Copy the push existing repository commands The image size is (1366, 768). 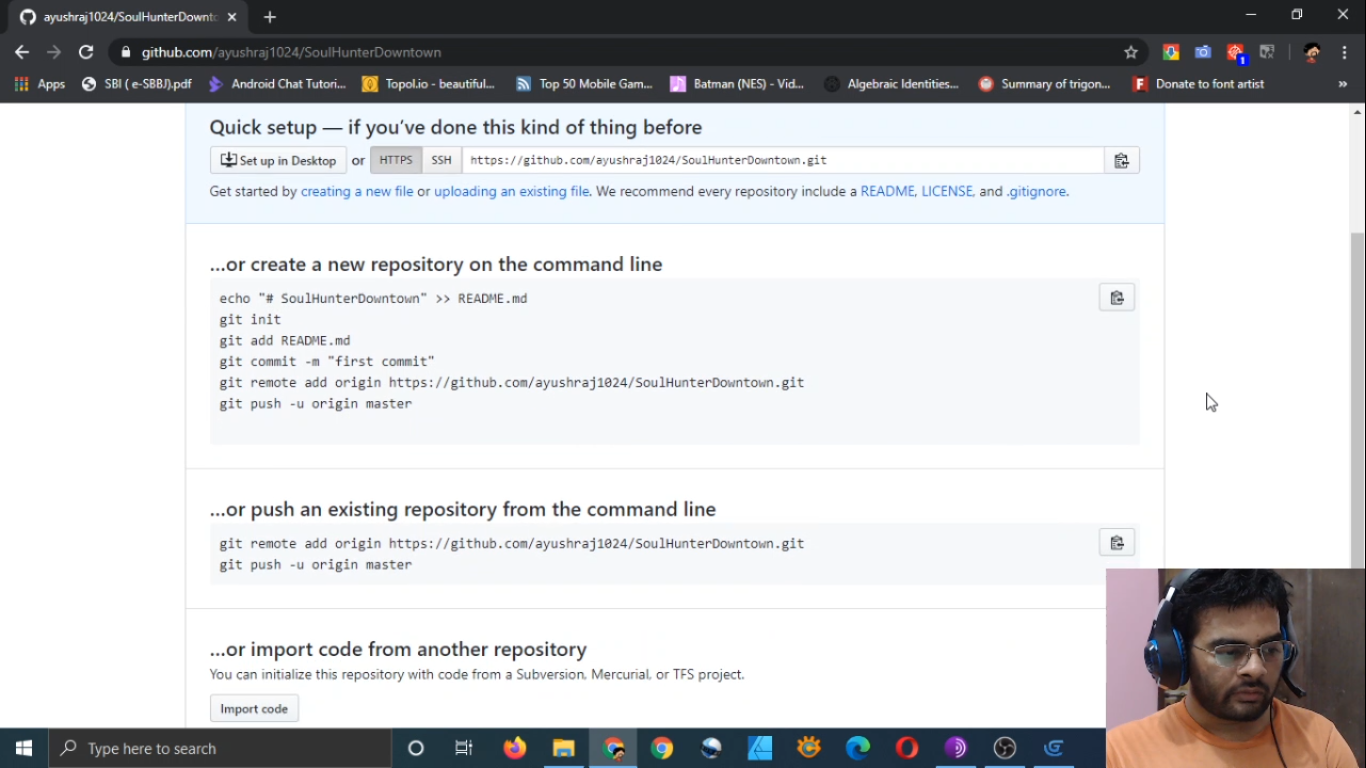pyautogui.click(x=1116, y=543)
